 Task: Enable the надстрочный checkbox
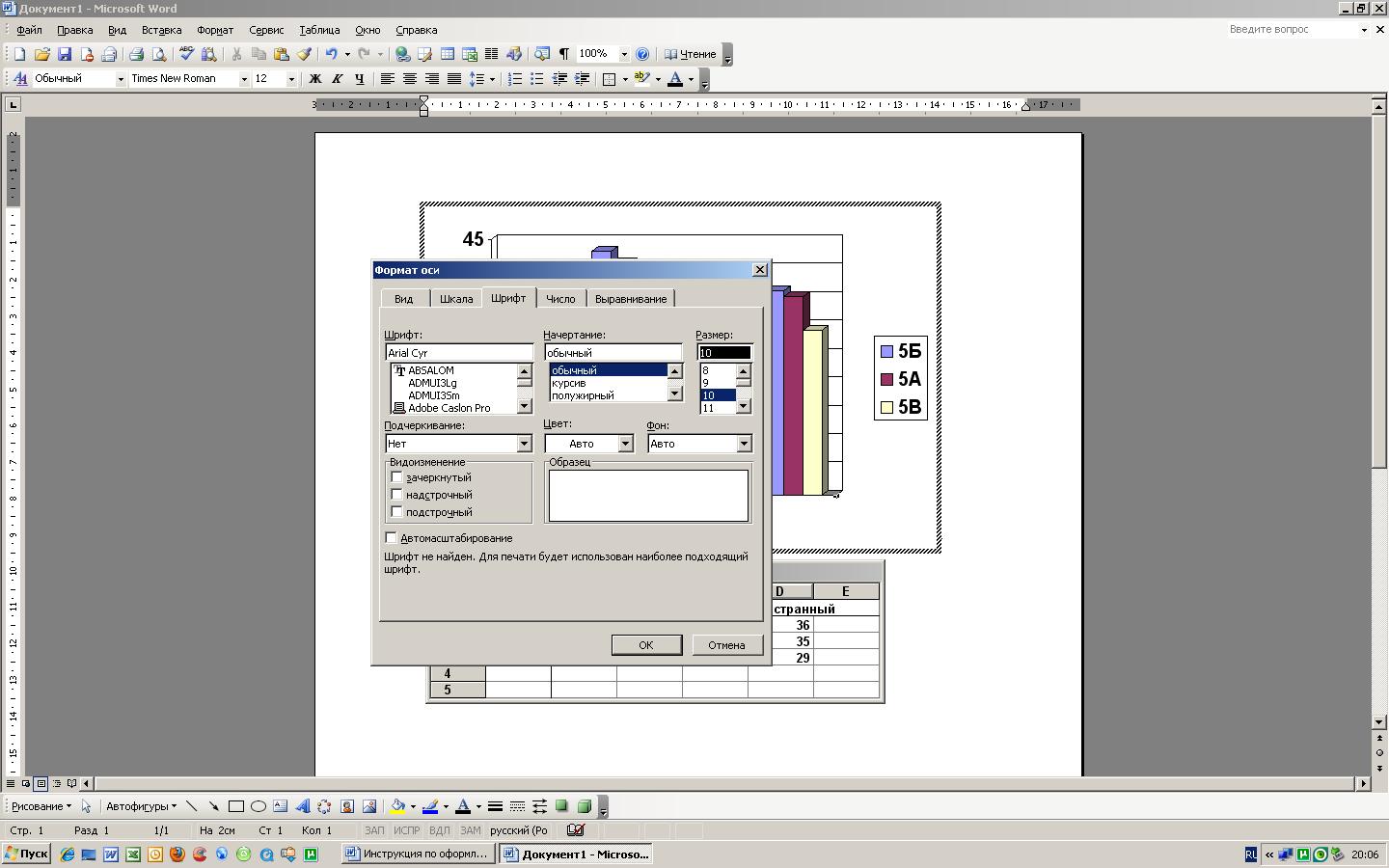coord(396,495)
